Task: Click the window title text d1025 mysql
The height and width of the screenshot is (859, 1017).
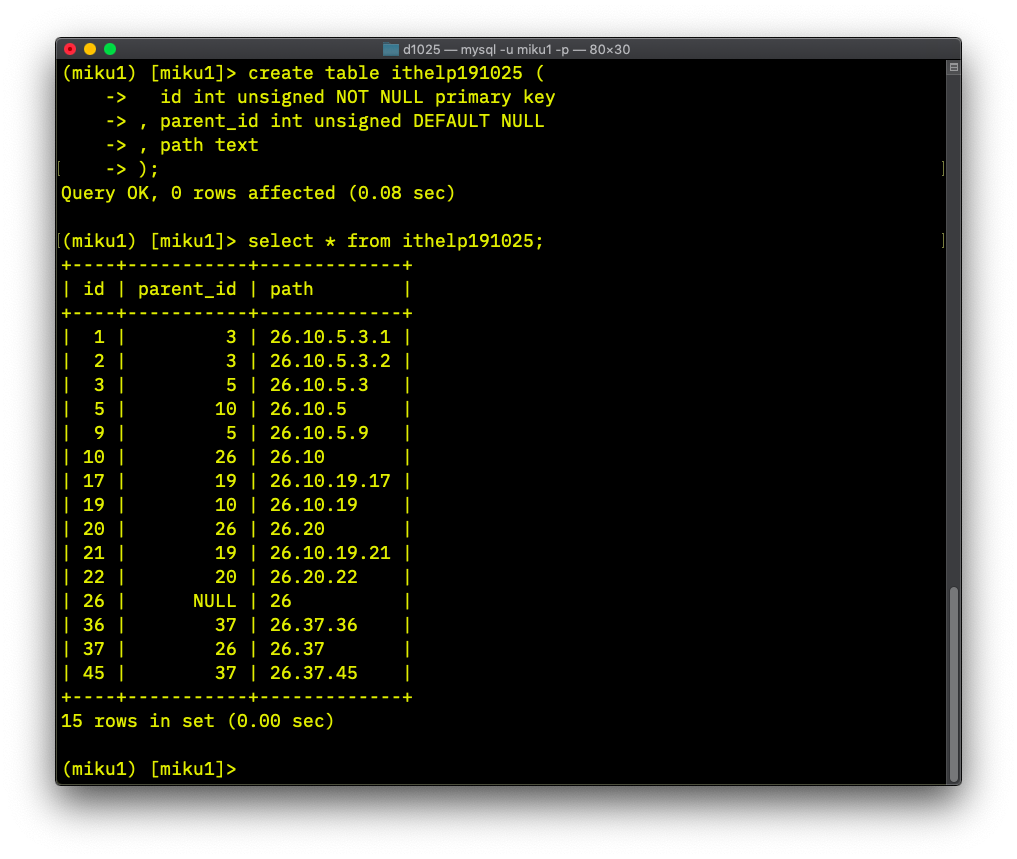Action: [516, 49]
